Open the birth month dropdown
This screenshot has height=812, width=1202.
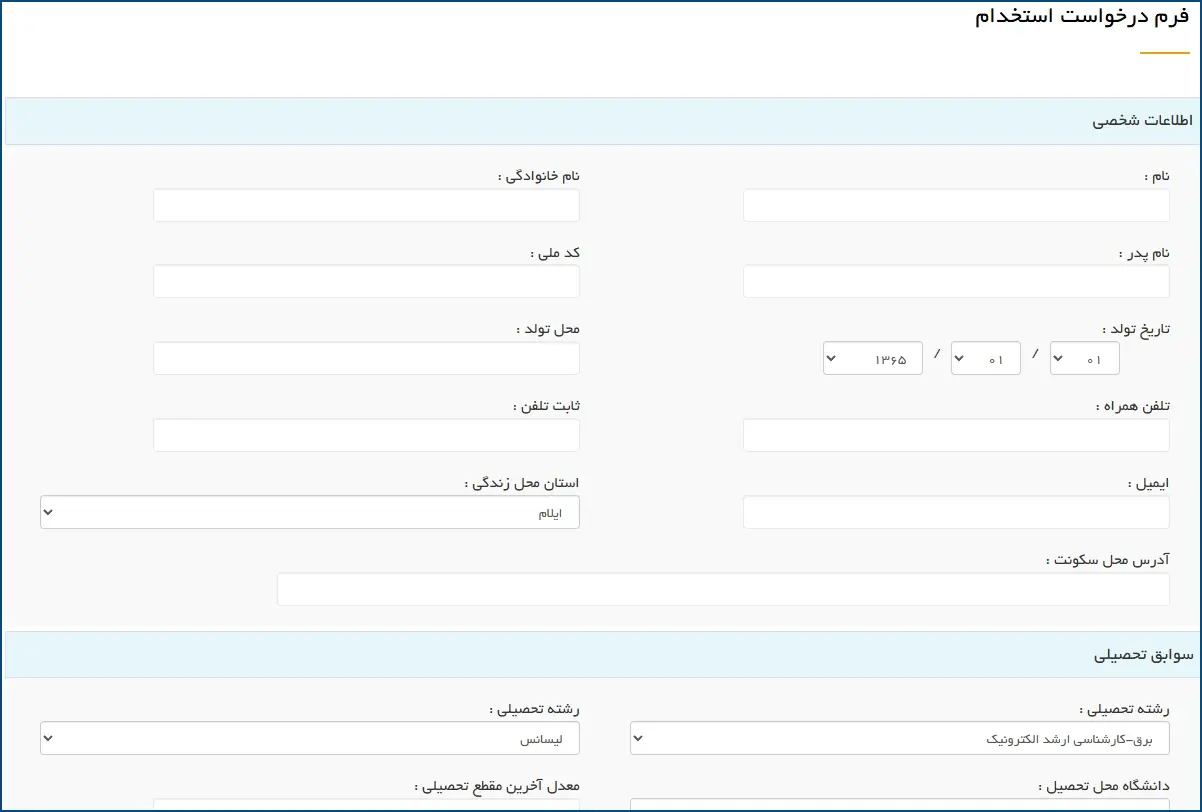tap(985, 358)
